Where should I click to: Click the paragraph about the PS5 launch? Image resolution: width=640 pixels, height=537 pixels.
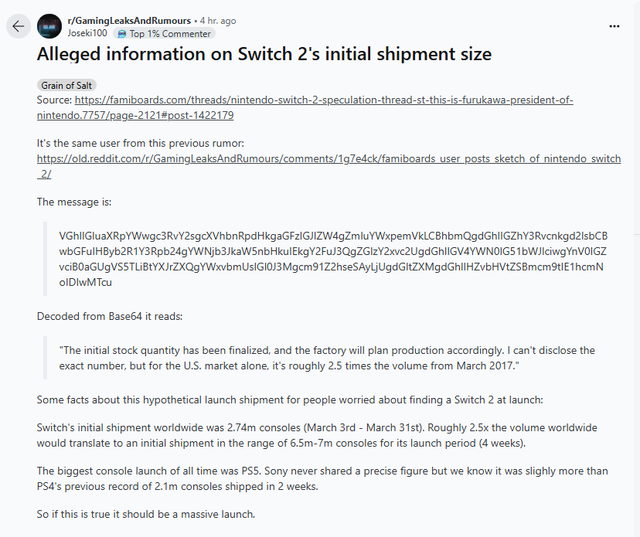[x=322, y=479]
